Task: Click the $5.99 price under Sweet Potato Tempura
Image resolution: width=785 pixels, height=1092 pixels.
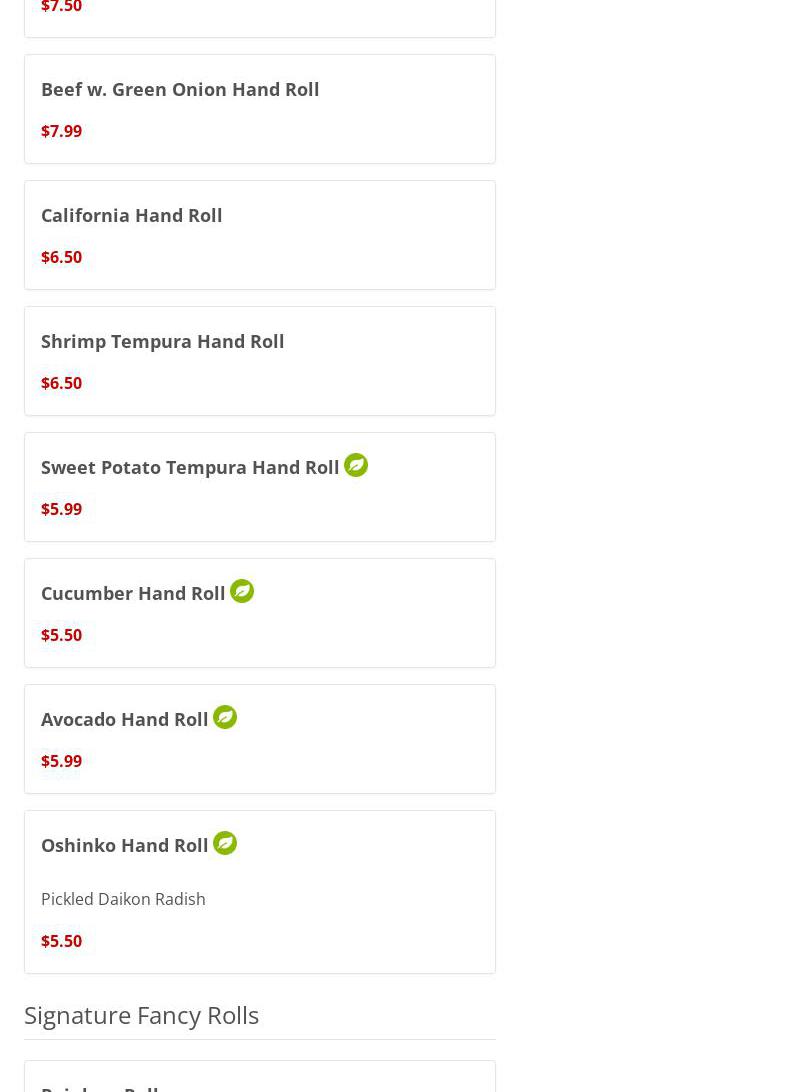Action: click(62, 509)
